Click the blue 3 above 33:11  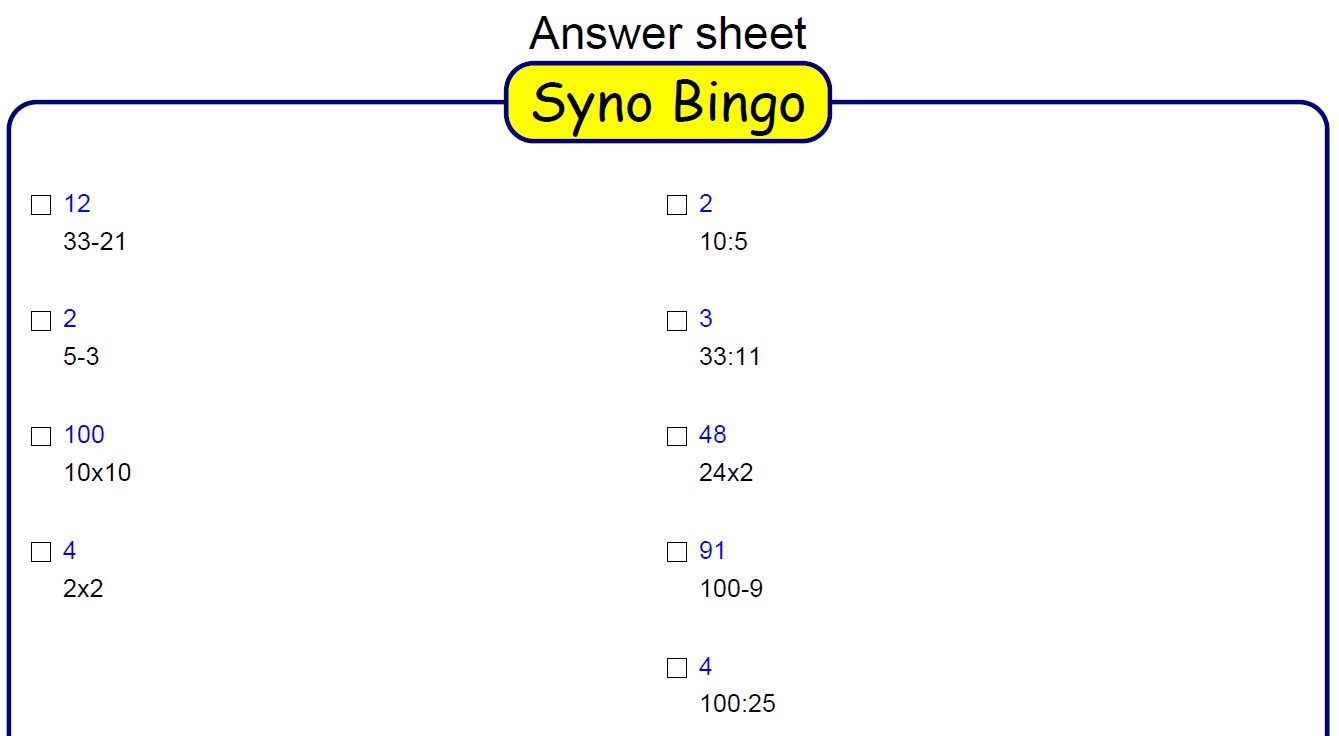pyautogui.click(x=706, y=319)
